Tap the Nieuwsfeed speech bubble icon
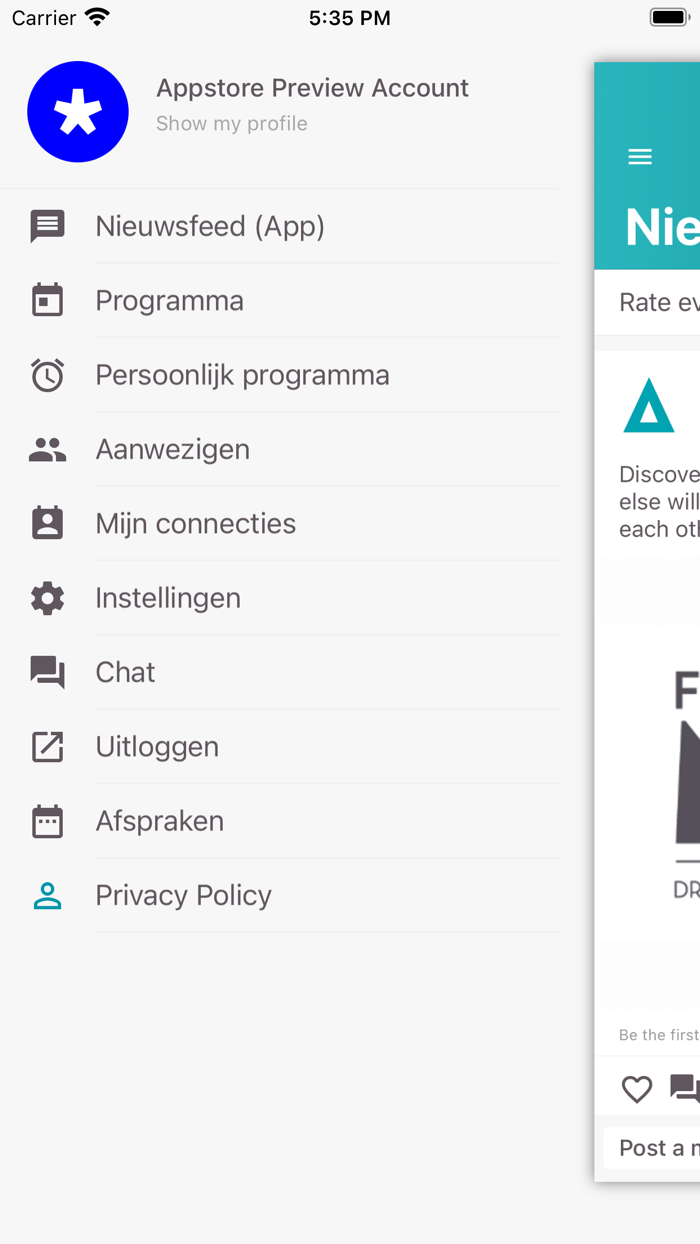 pos(47,227)
